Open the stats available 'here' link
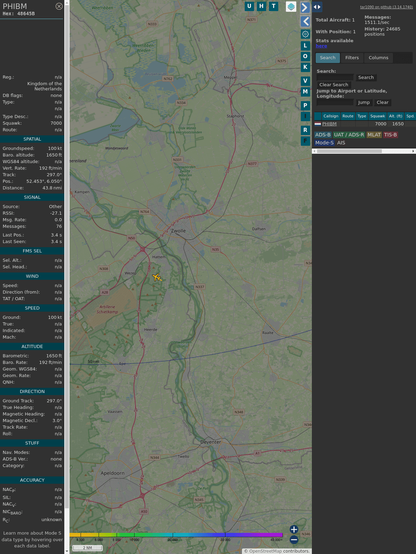Image resolution: width=416 pixels, height=554 pixels. point(321,46)
